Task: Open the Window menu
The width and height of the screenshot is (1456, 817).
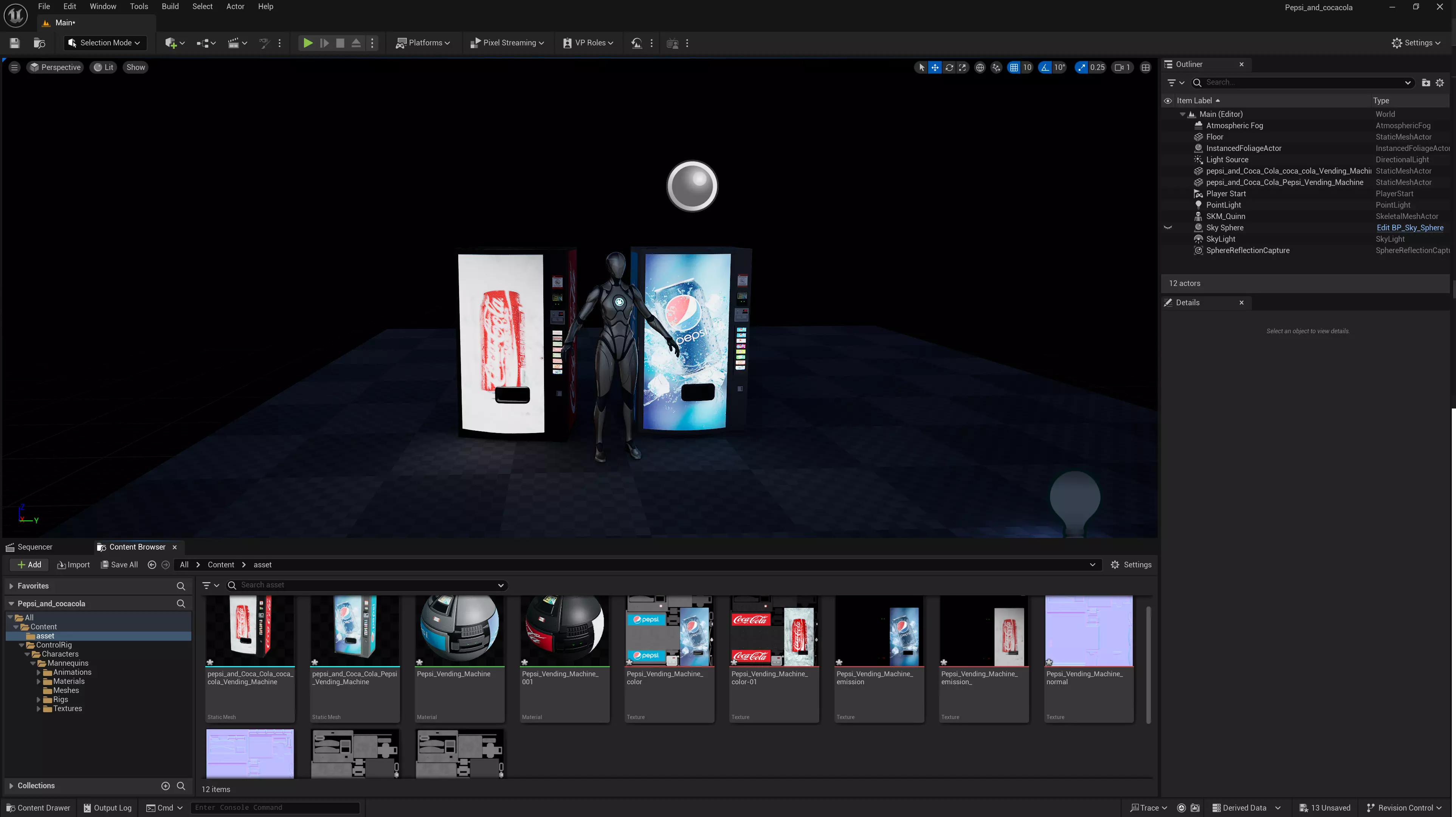Action: tap(103, 7)
